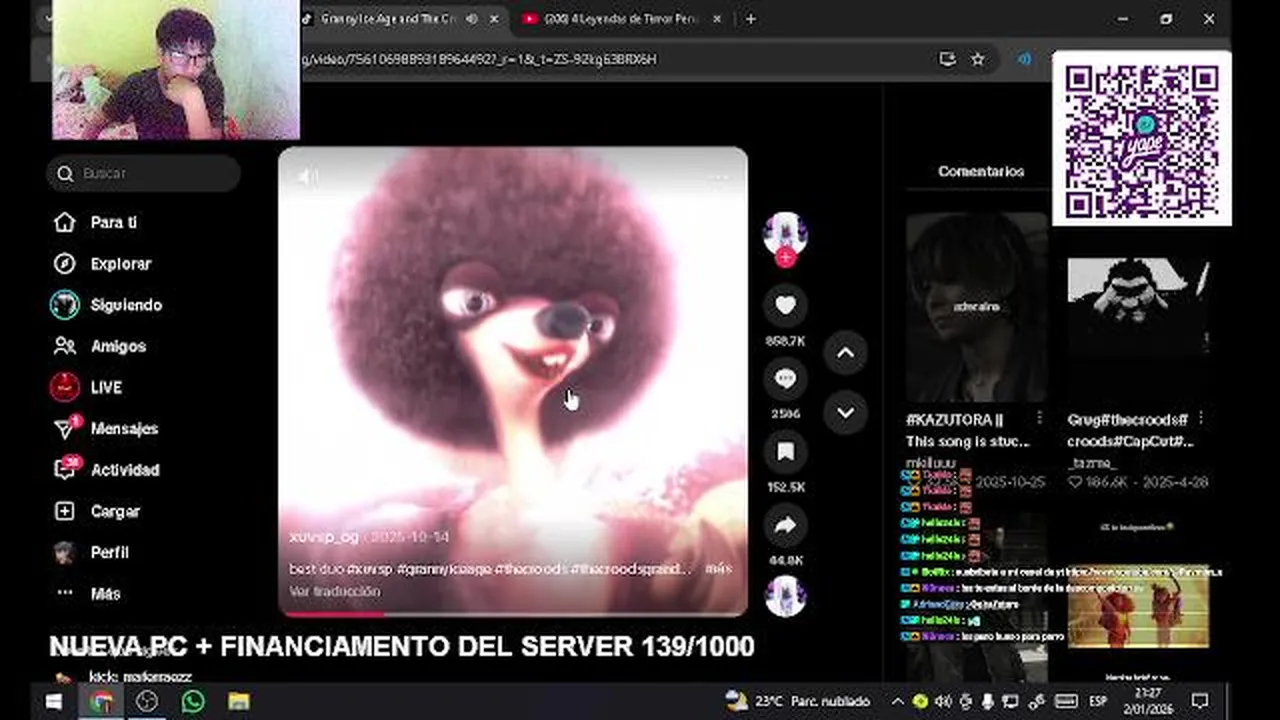This screenshot has width=1280, height=720.
Task: Open the weather widget showing 23°C
Action: (x=797, y=701)
